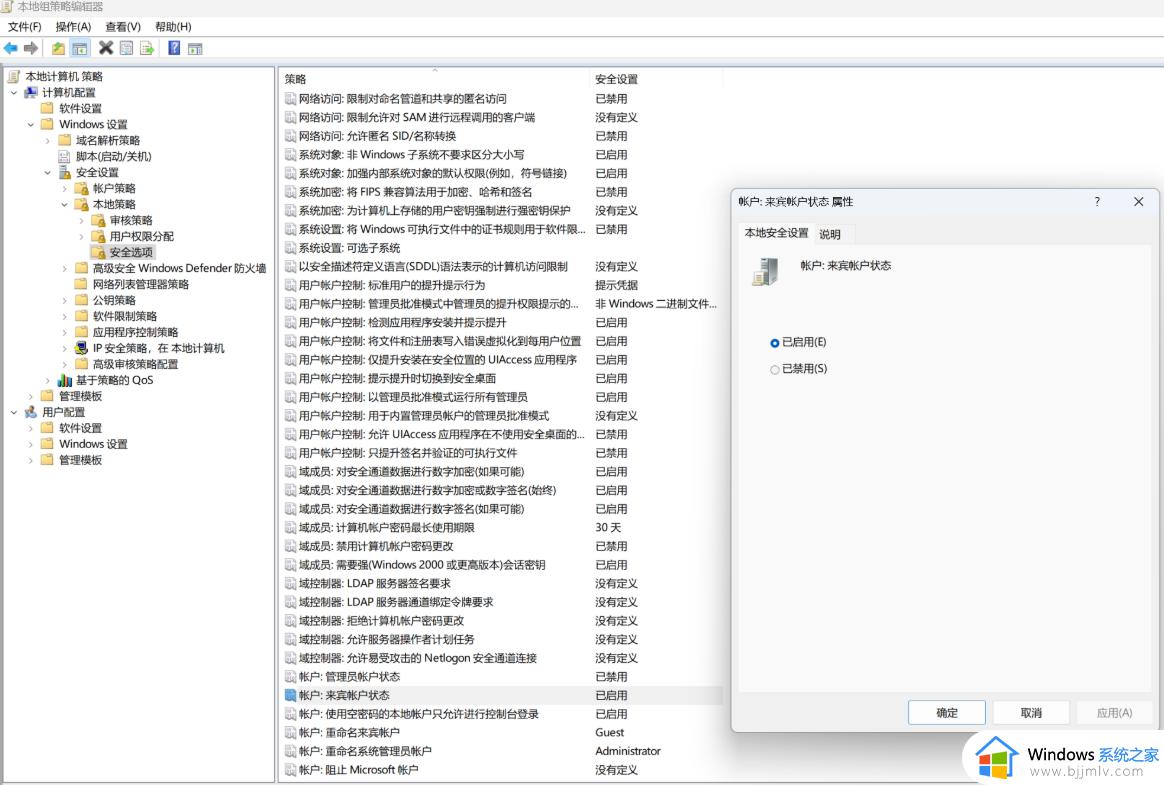Open the 文件(F) menu
Viewport: 1164px width, 785px height.
point(24,27)
